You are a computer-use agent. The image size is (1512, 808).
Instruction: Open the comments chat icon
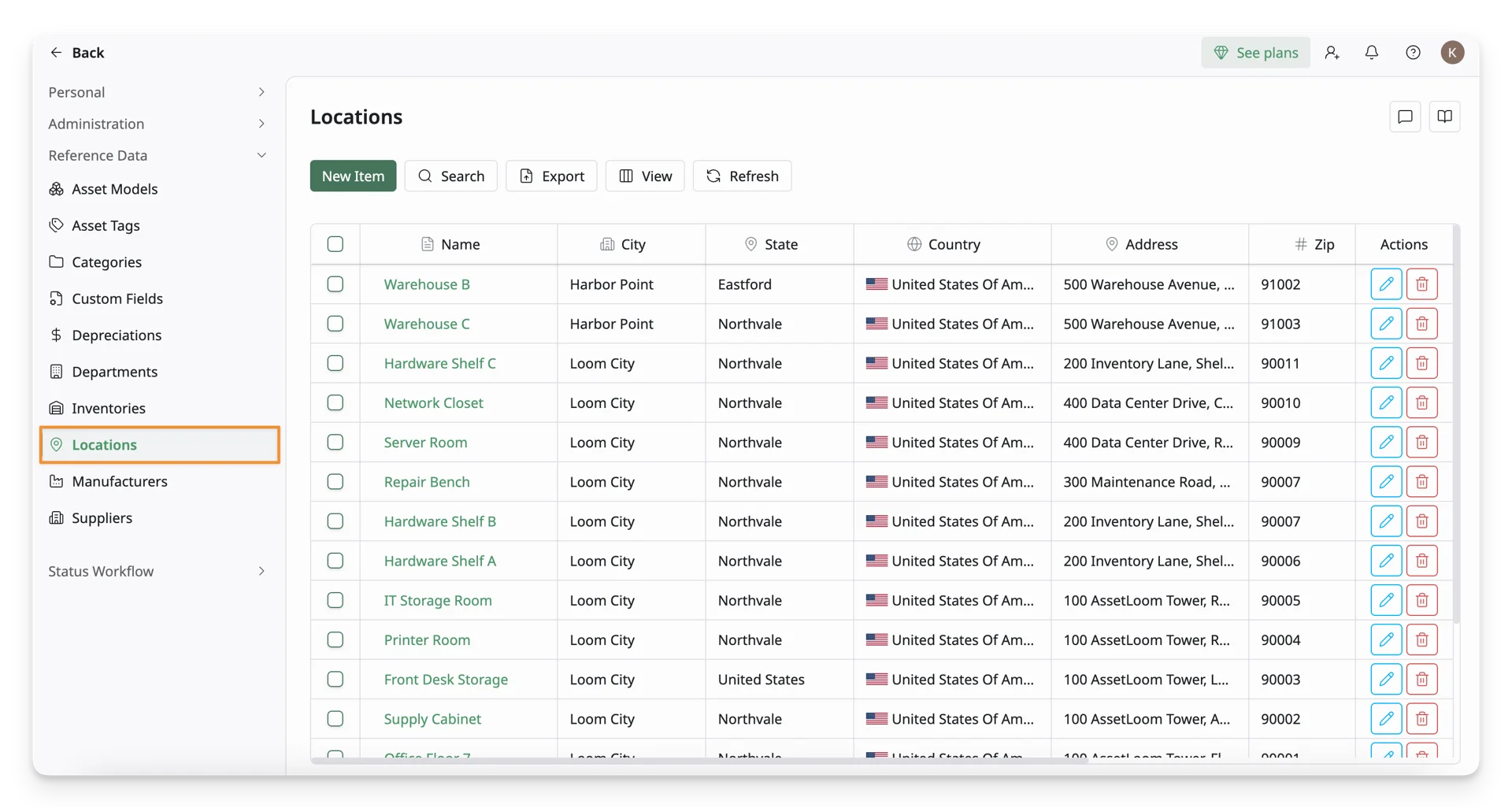point(1405,117)
